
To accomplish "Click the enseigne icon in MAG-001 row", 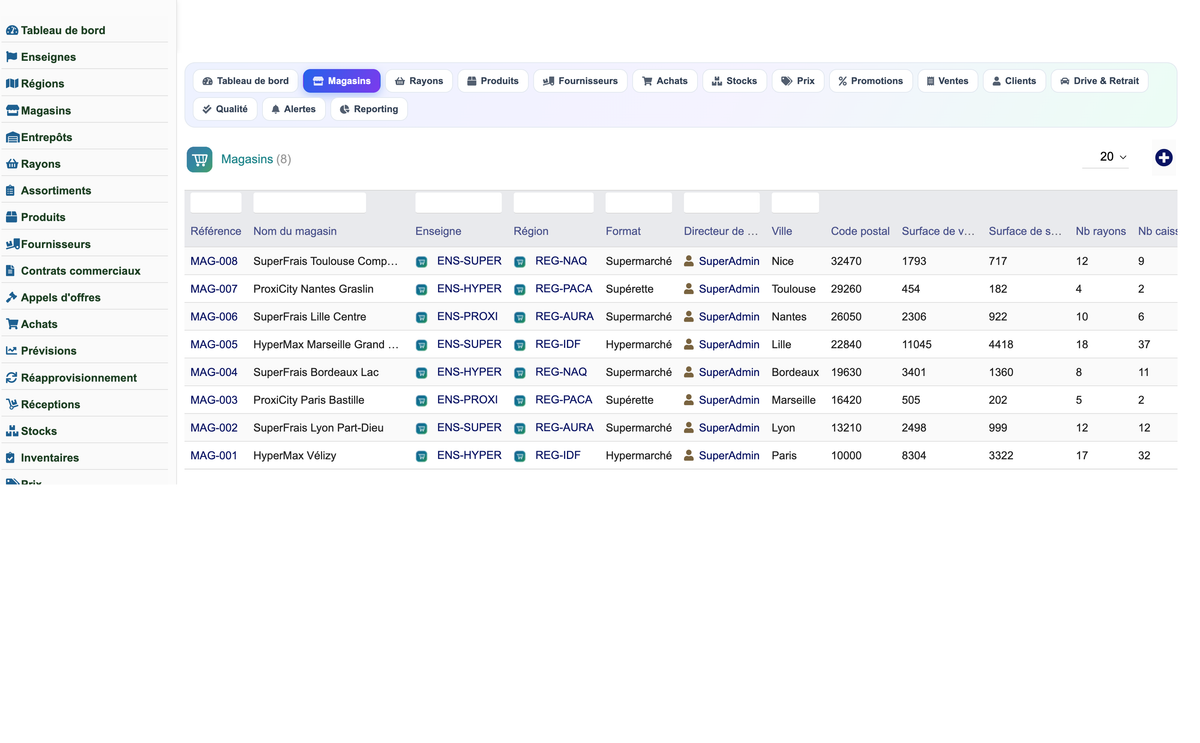I will pyautogui.click(x=422, y=456).
